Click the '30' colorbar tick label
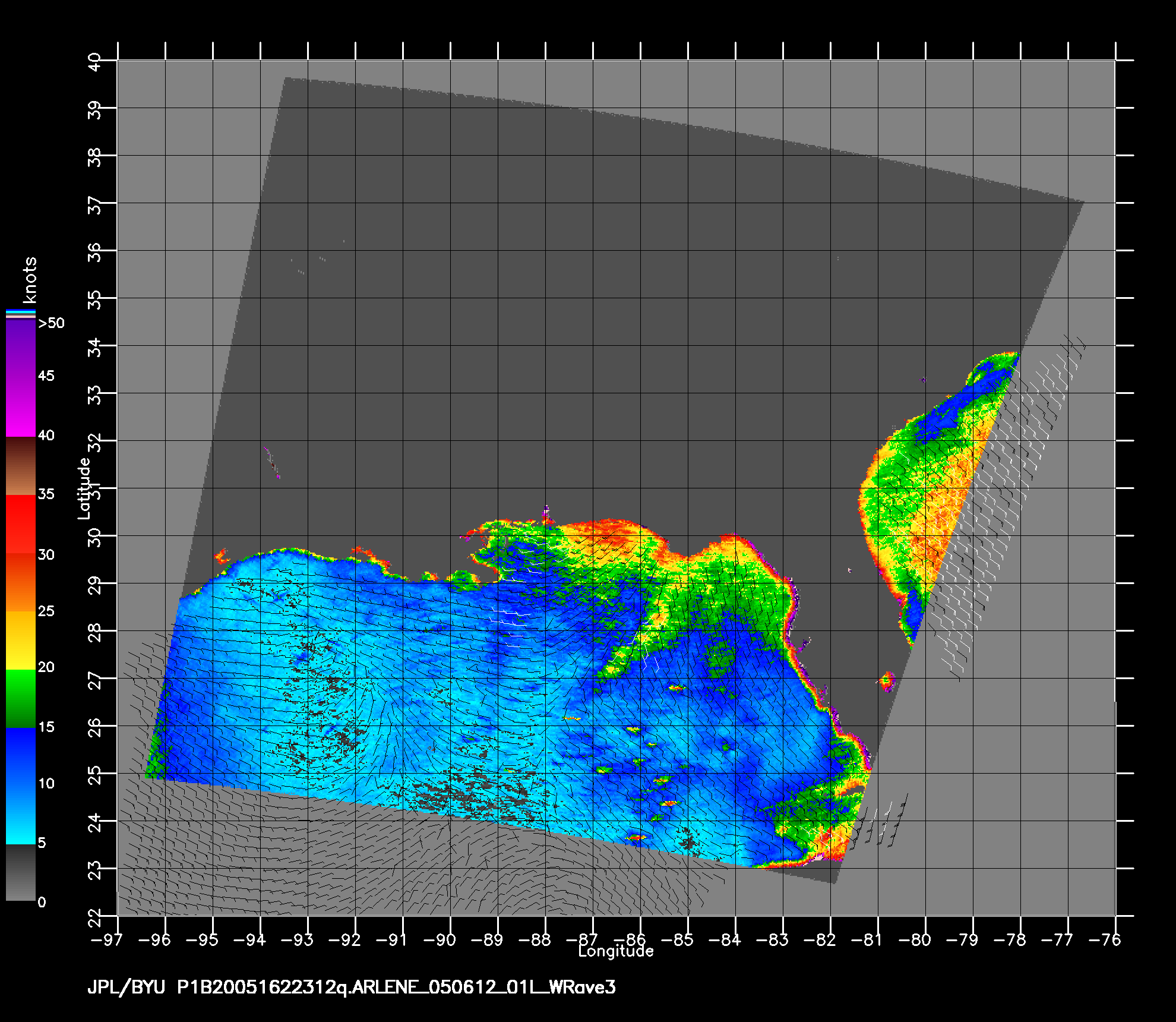 pos(46,554)
